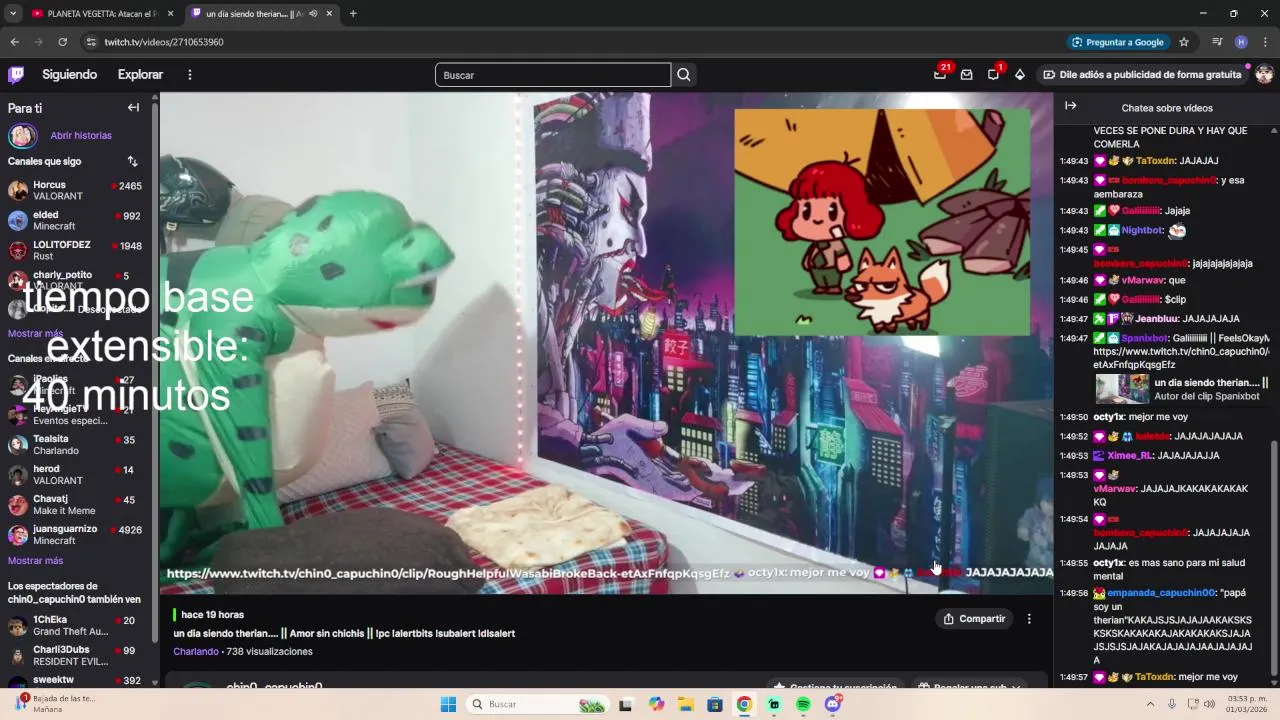Open herod VALORANT channel
The image size is (1280, 720).
75,474
